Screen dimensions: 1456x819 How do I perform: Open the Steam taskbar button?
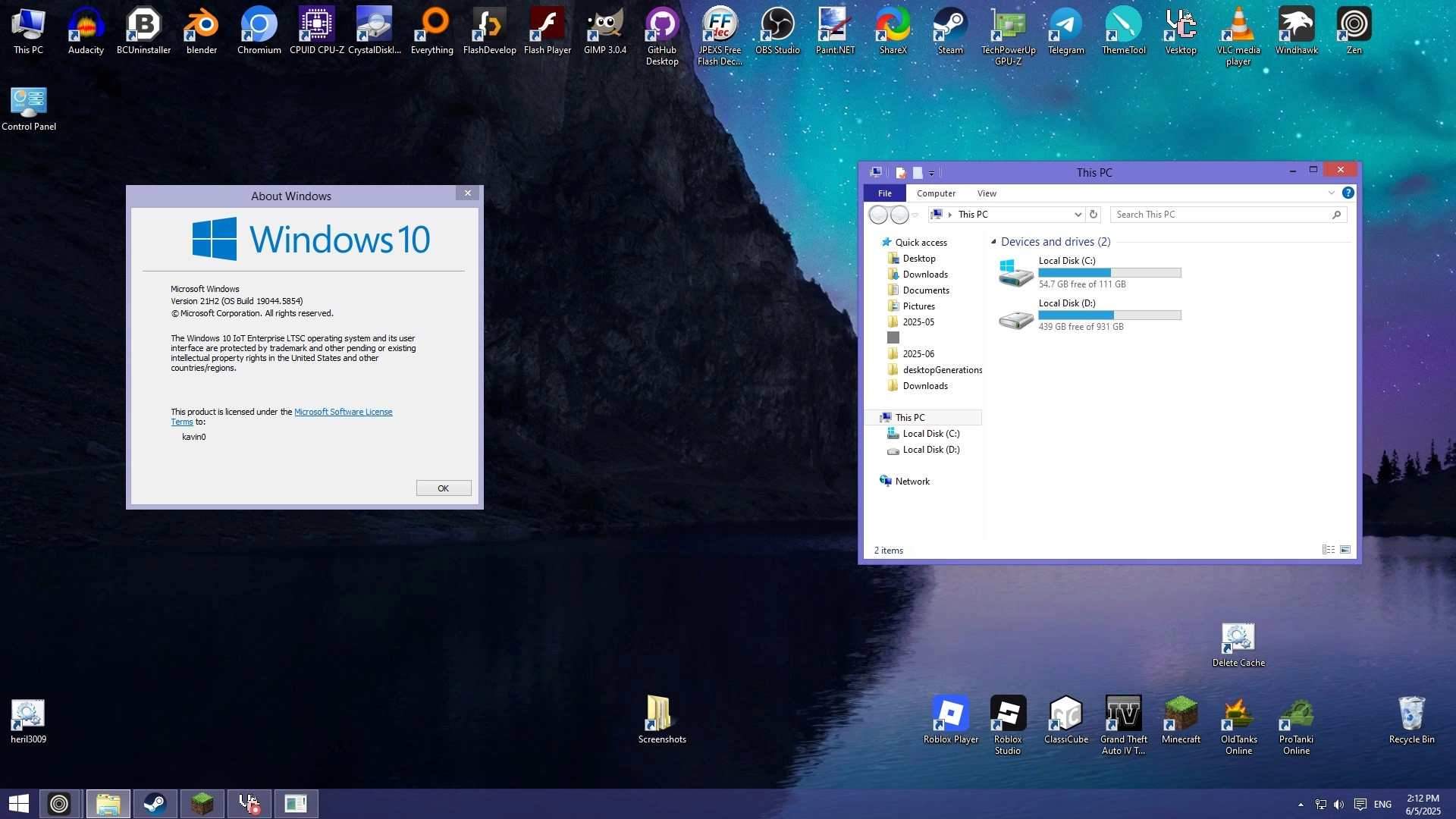(x=155, y=804)
